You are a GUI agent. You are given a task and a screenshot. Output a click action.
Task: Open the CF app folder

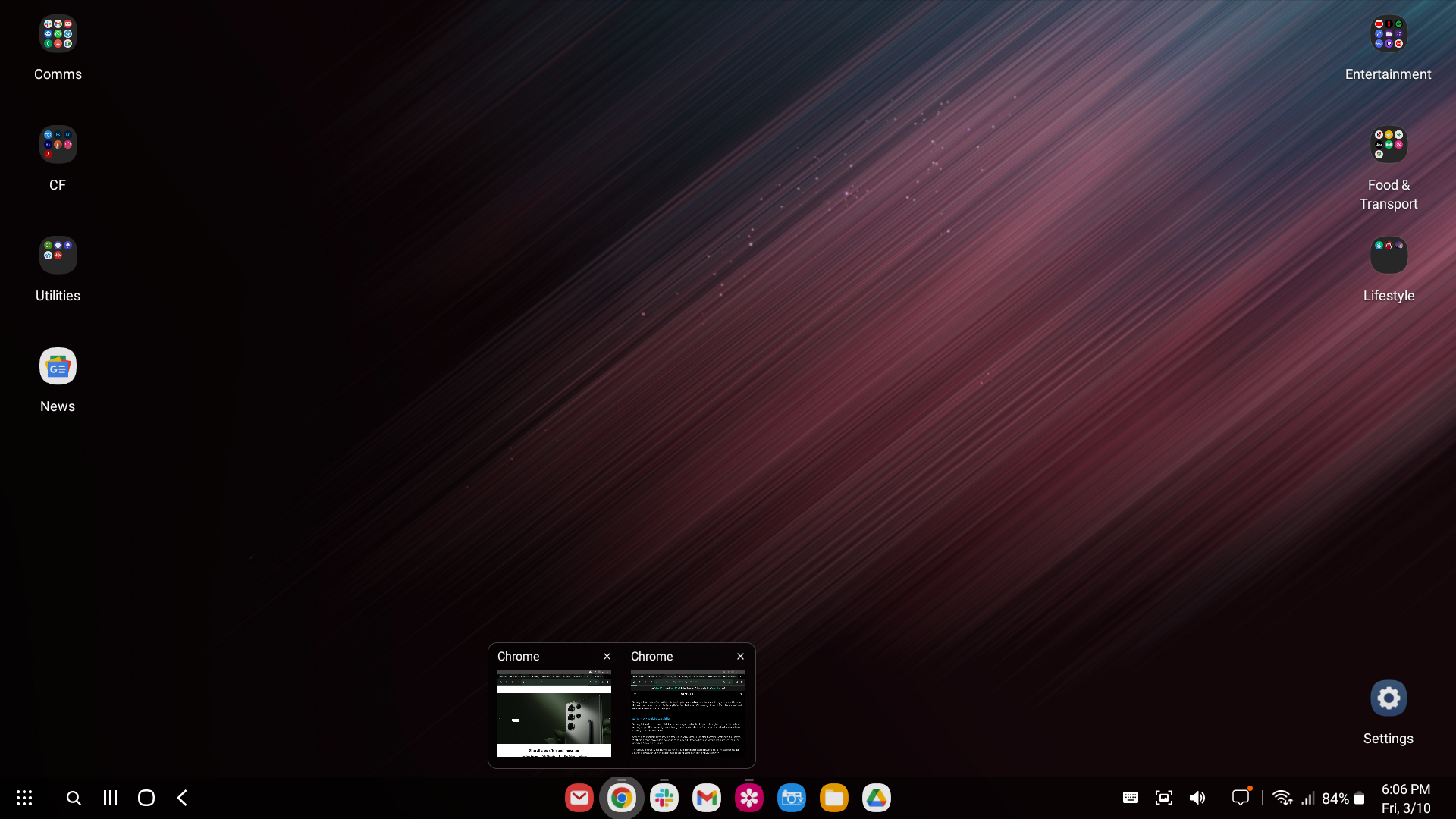click(x=58, y=145)
